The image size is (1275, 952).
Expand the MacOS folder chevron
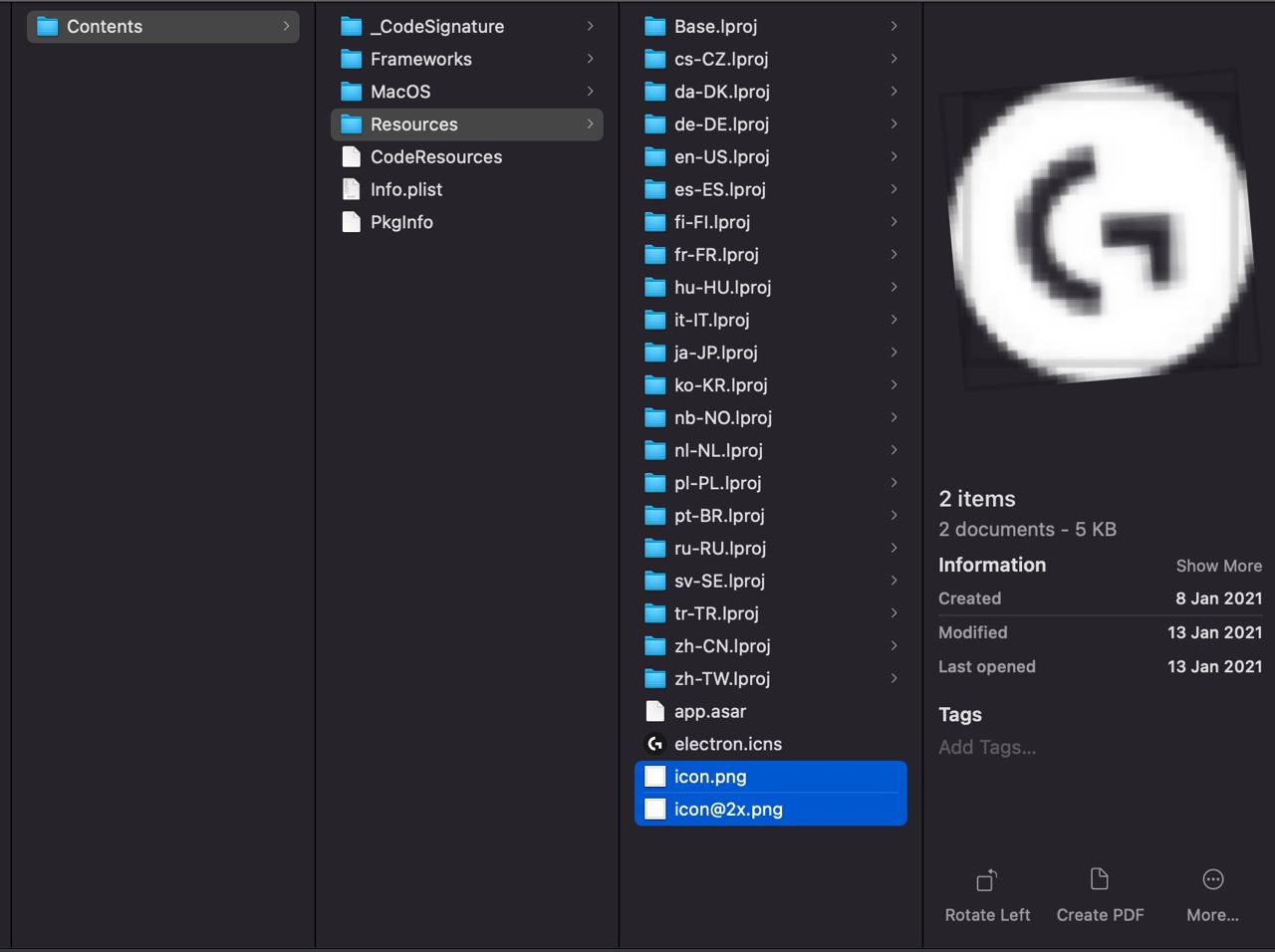click(x=590, y=92)
